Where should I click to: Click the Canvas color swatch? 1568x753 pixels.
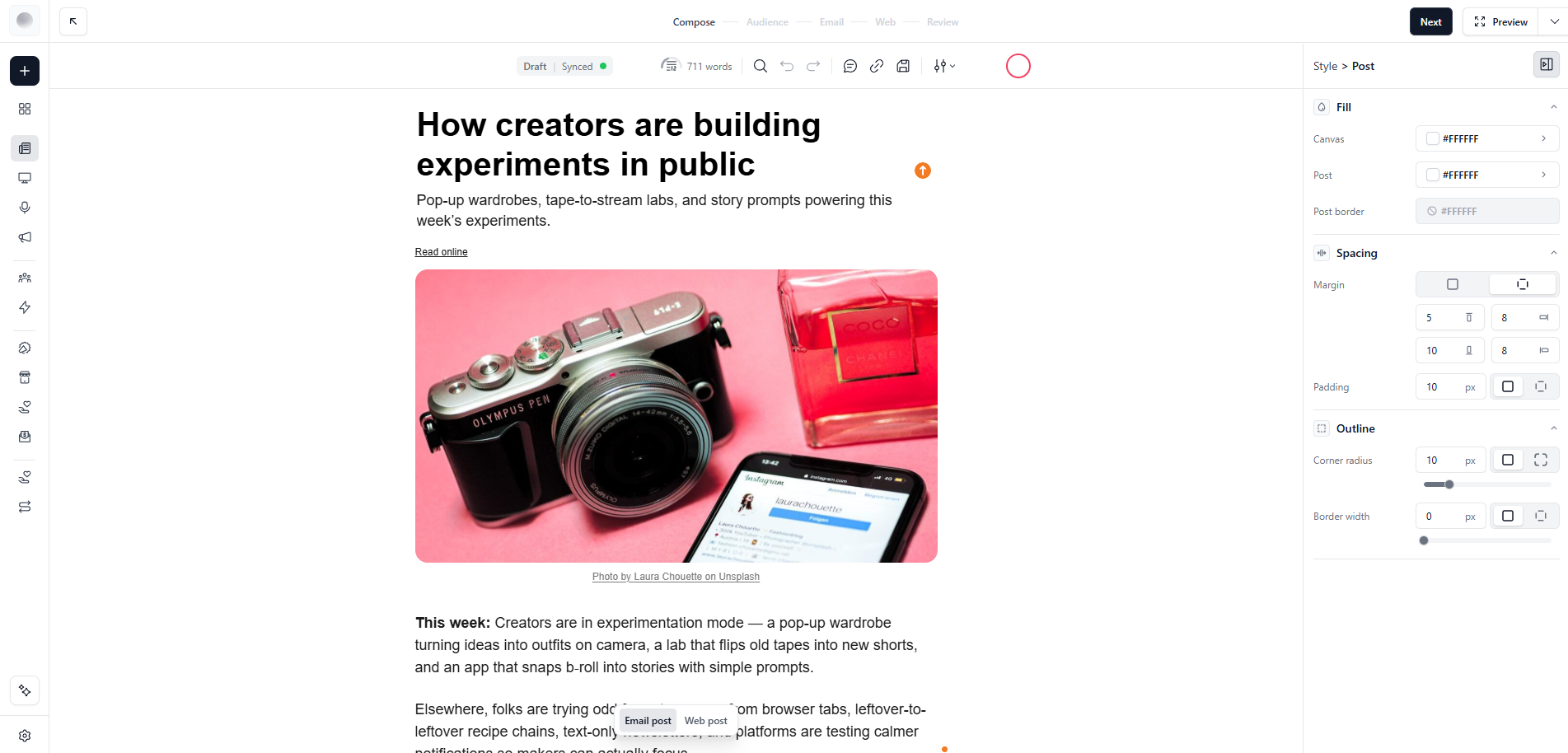coord(1433,138)
